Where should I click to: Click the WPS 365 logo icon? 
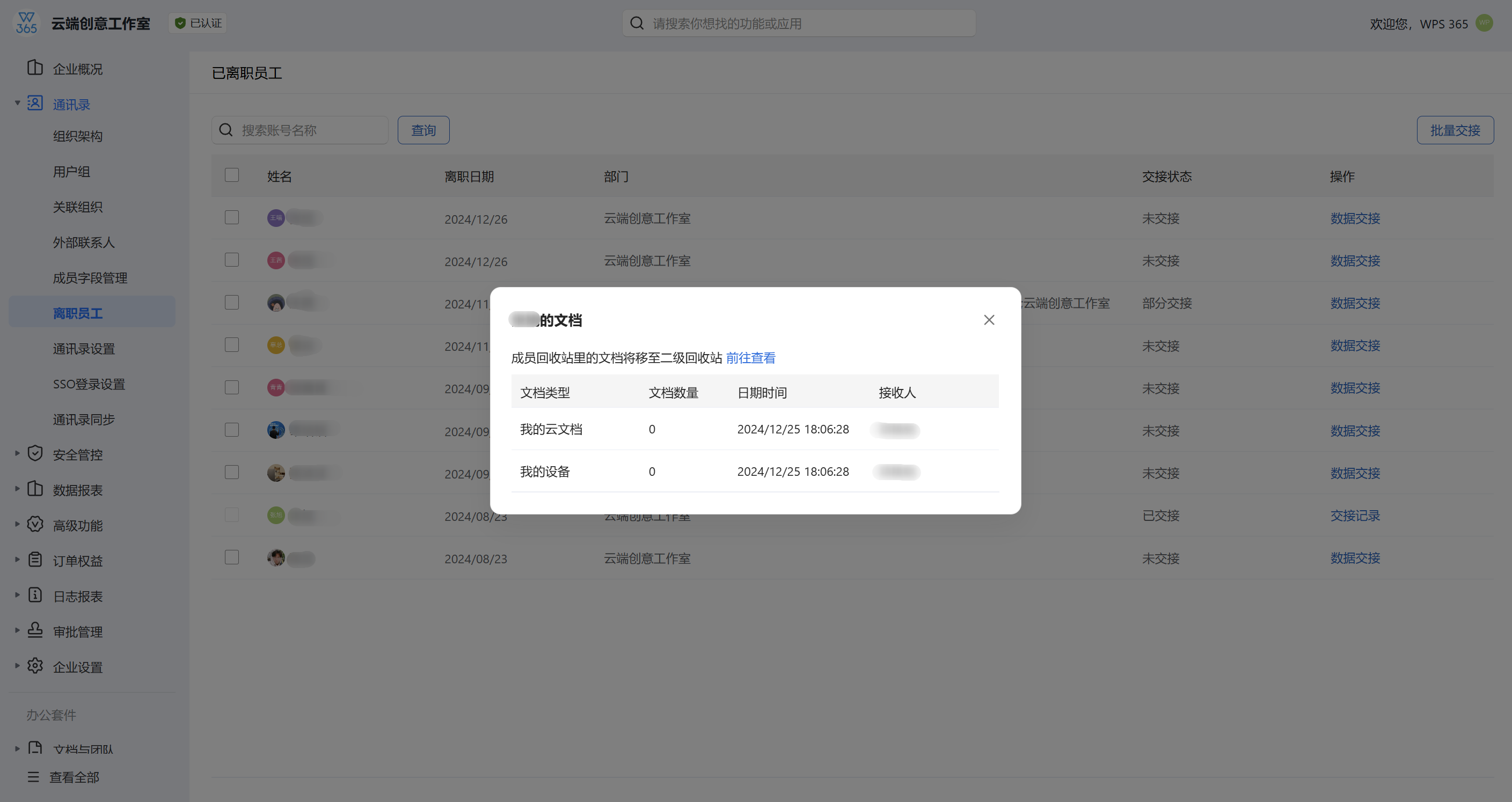[26, 23]
